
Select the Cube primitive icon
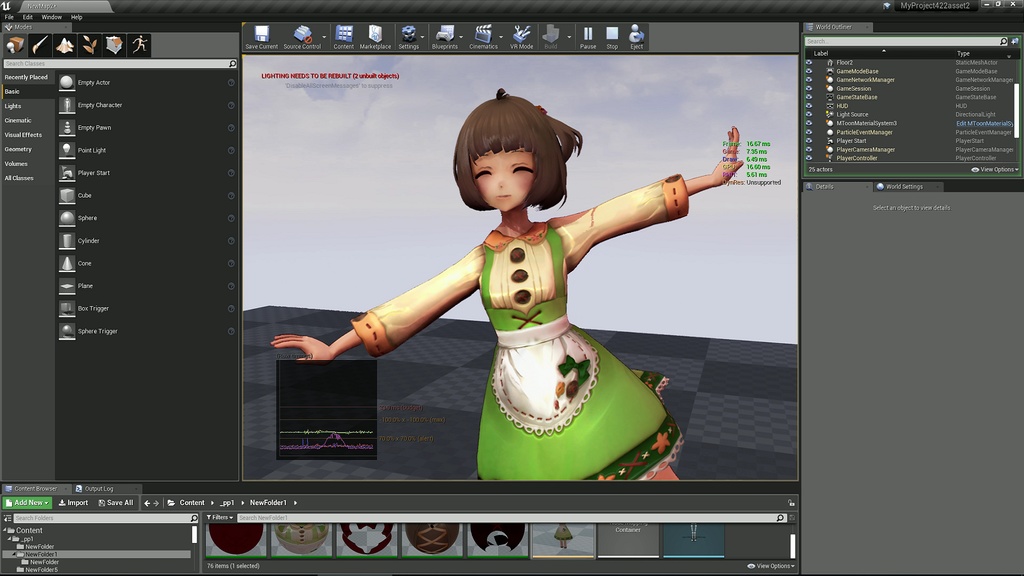pyautogui.click(x=67, y=195)
